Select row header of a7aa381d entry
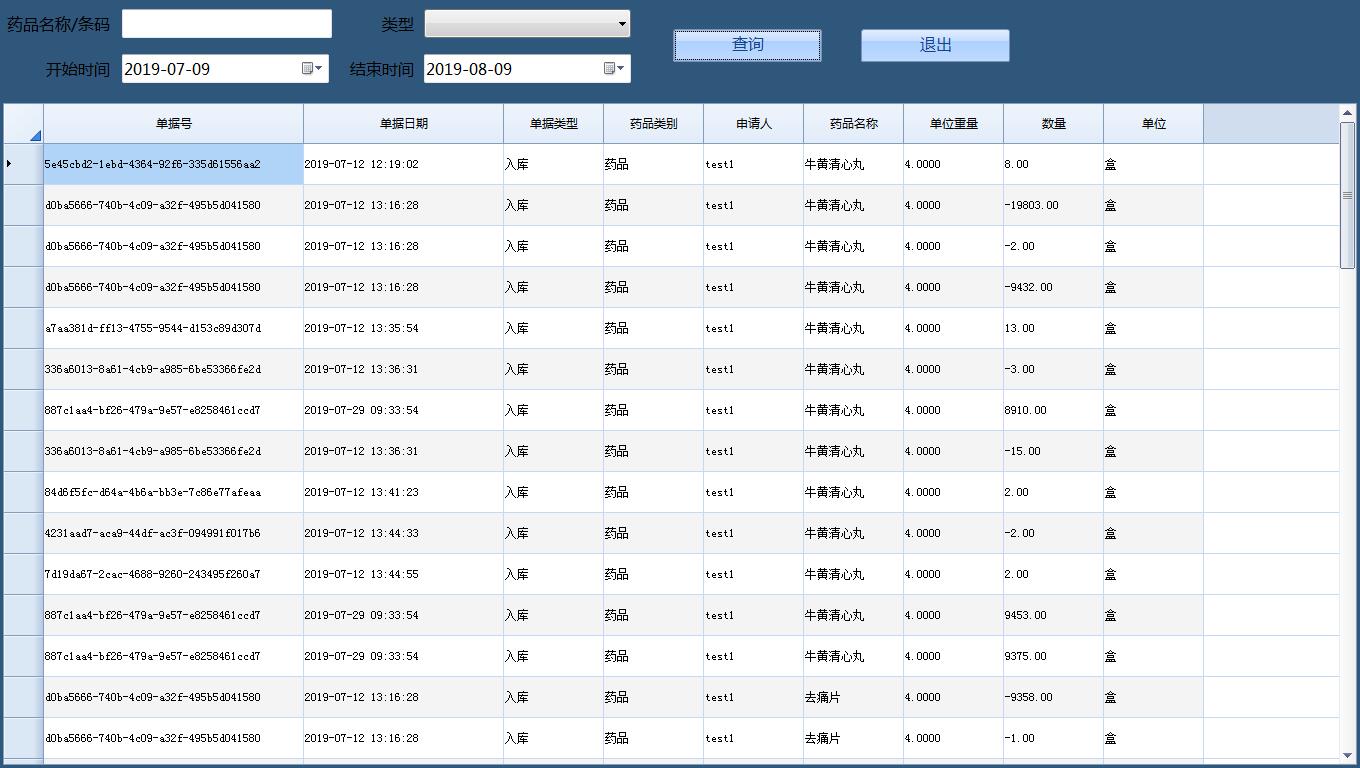Screen dimensions: 1360x768 [x=23, y=328]
